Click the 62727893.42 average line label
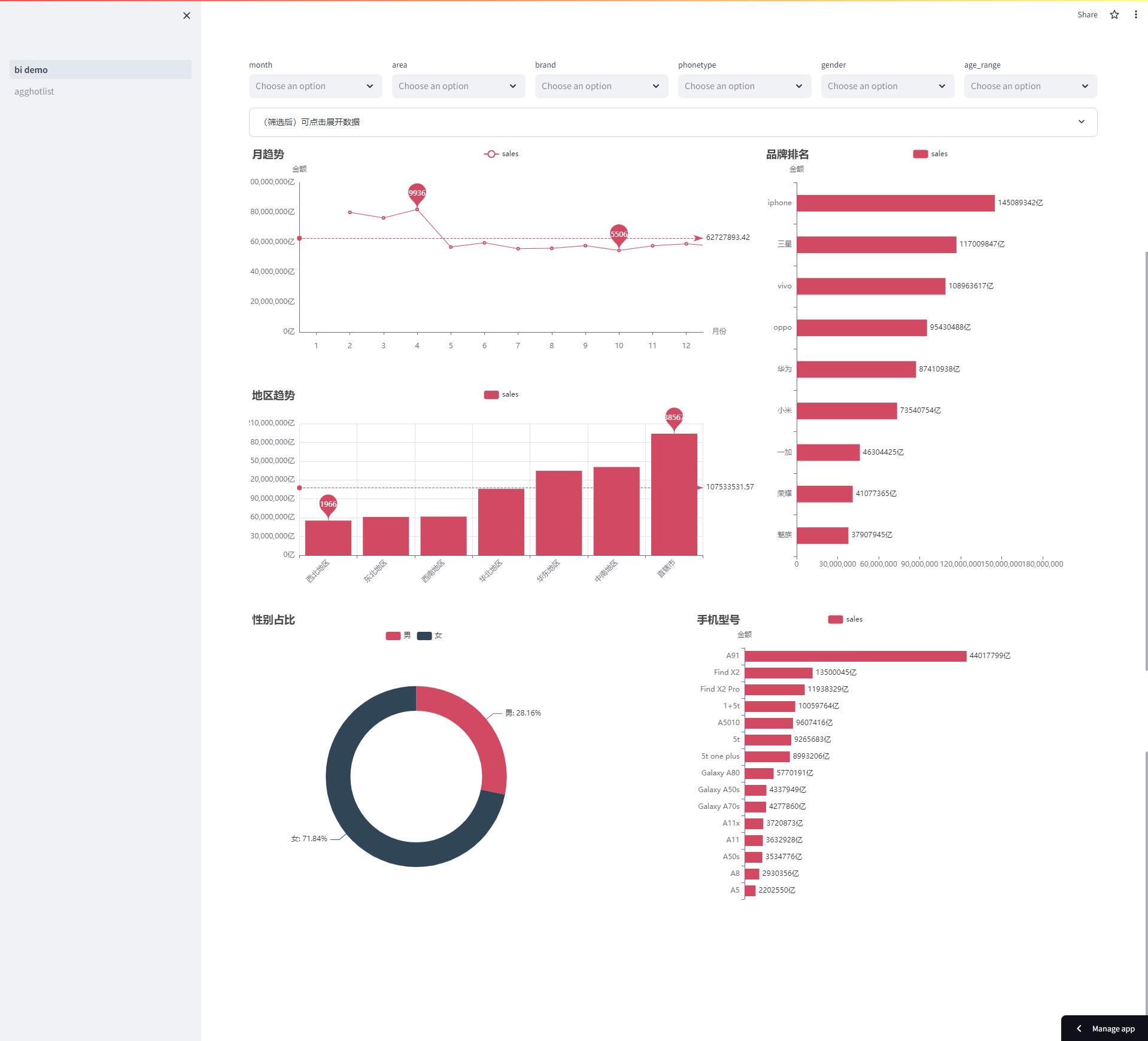Screen dimensions: 1148x1041 [728, 238]
